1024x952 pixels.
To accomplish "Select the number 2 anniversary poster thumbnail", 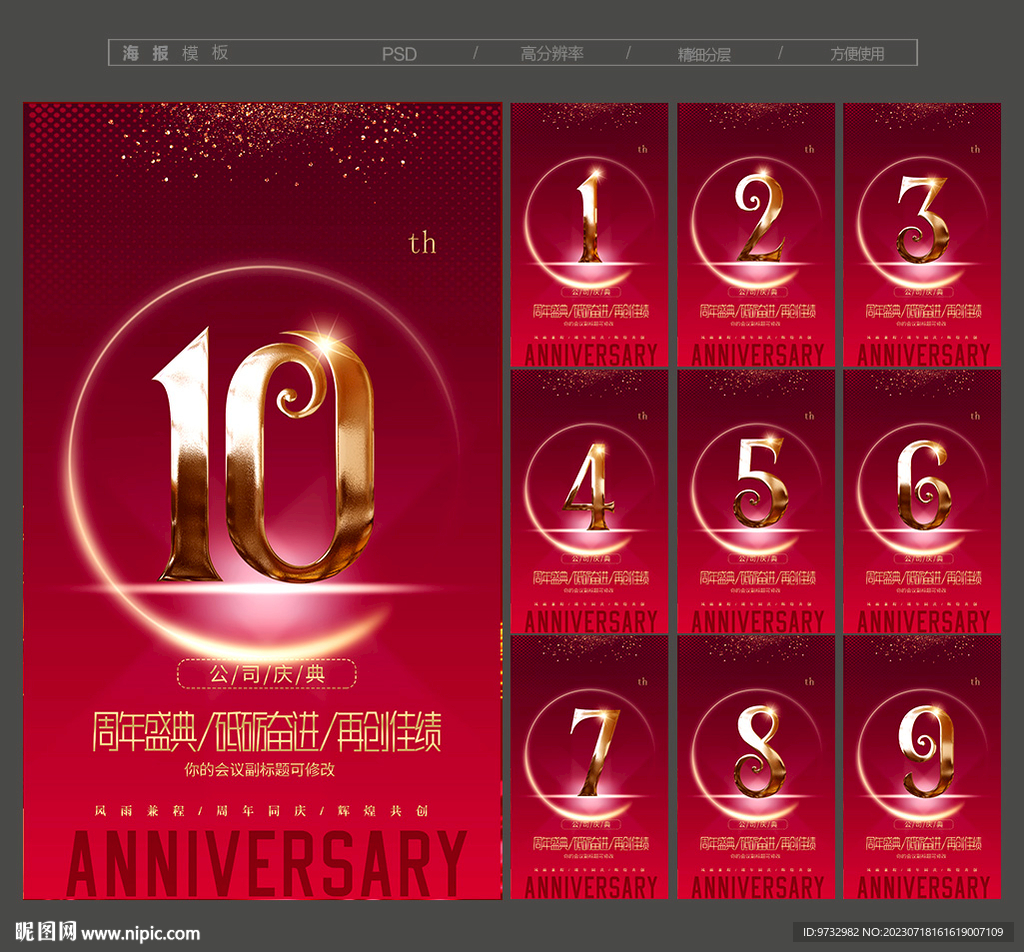I will 756,235.
